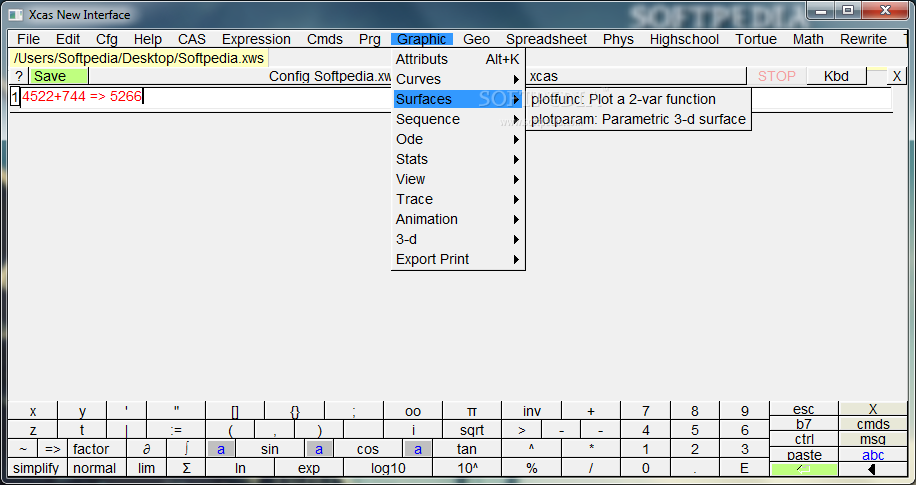
Task: Expand the View submenu
Action: pyautogui.click(x=457, y=179)
